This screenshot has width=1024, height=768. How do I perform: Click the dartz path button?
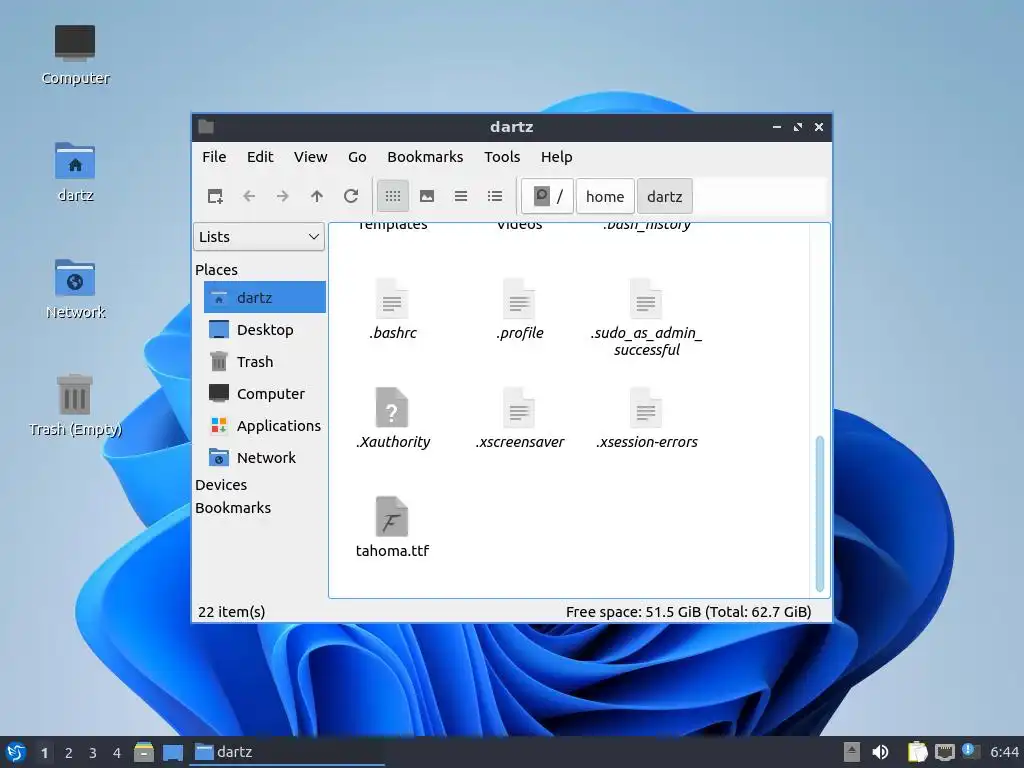[x=664, y=196]
